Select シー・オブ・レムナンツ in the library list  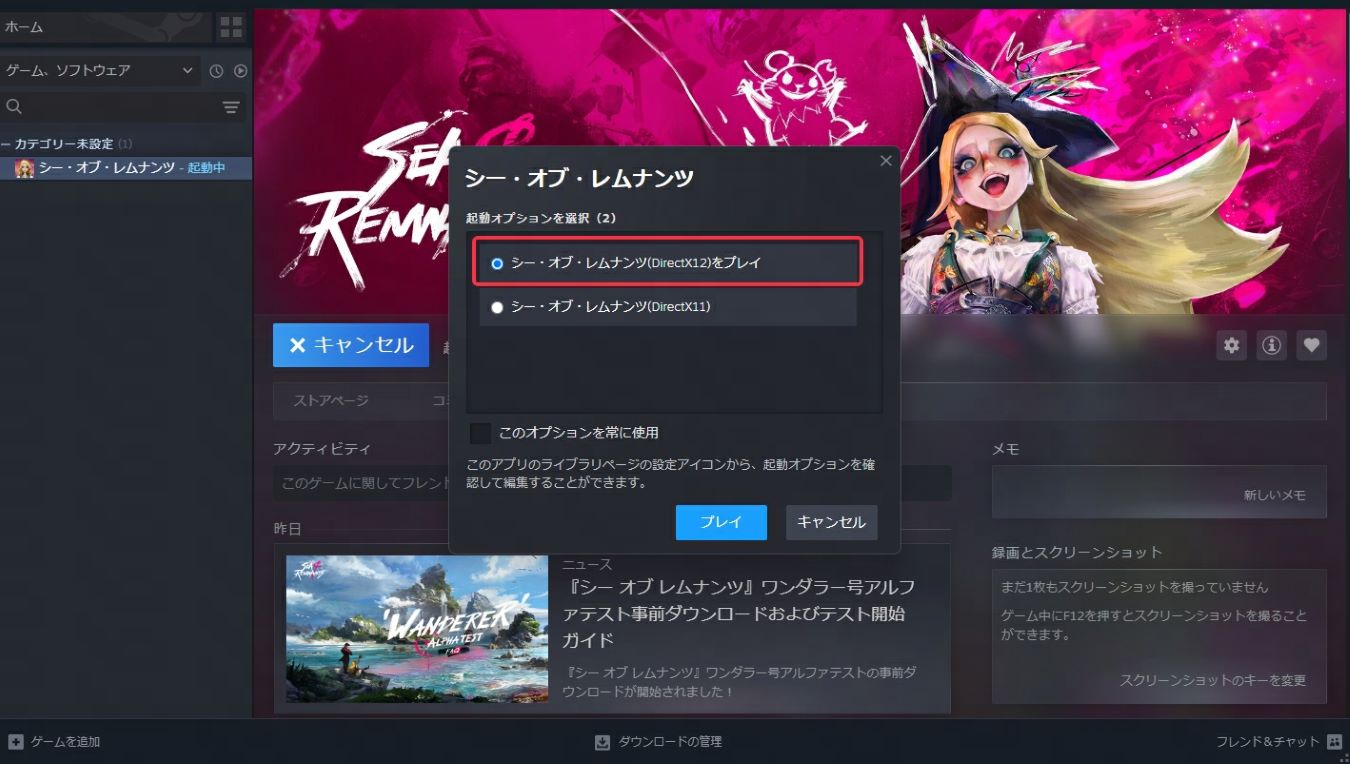(107, 168)
